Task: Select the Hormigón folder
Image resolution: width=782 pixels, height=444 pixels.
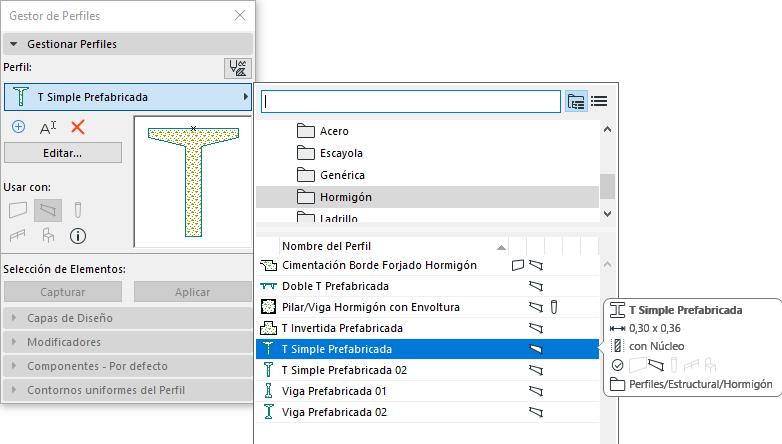Action: pyautogui.click(x=427, y=197)
